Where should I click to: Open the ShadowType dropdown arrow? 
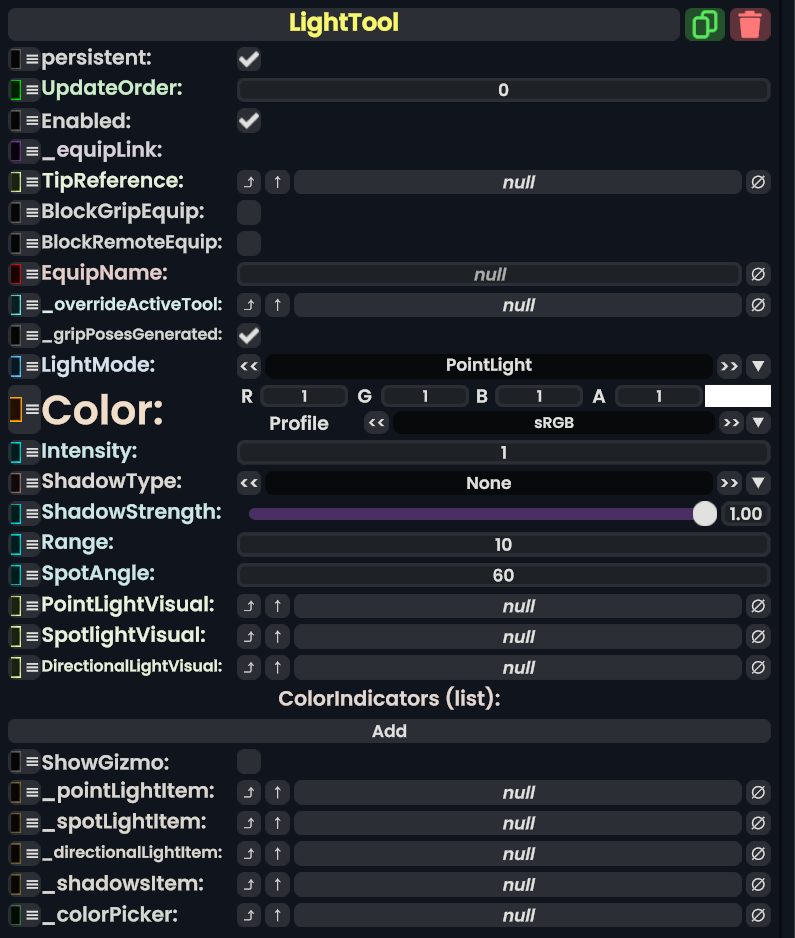click(758, 484)
